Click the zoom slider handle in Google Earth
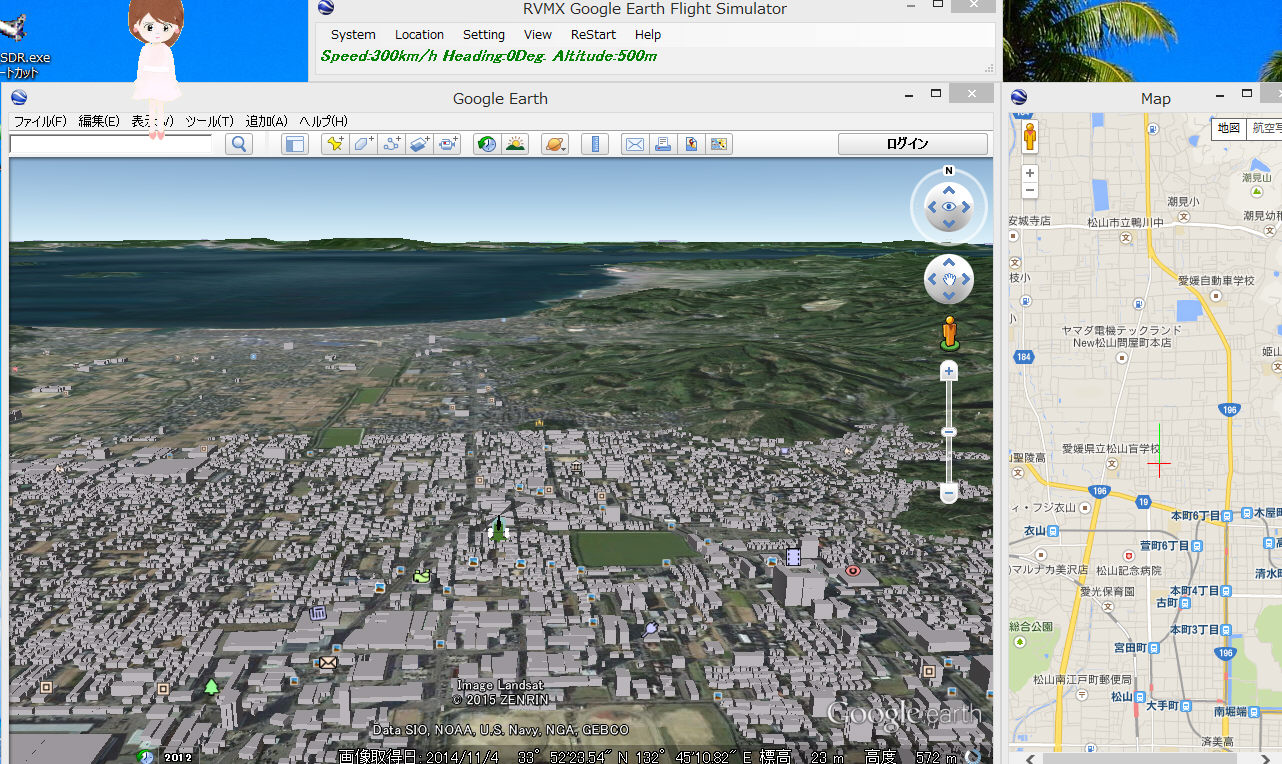Screen dimensions: 1282x764 pyautogui.click(x=949, y=432)
